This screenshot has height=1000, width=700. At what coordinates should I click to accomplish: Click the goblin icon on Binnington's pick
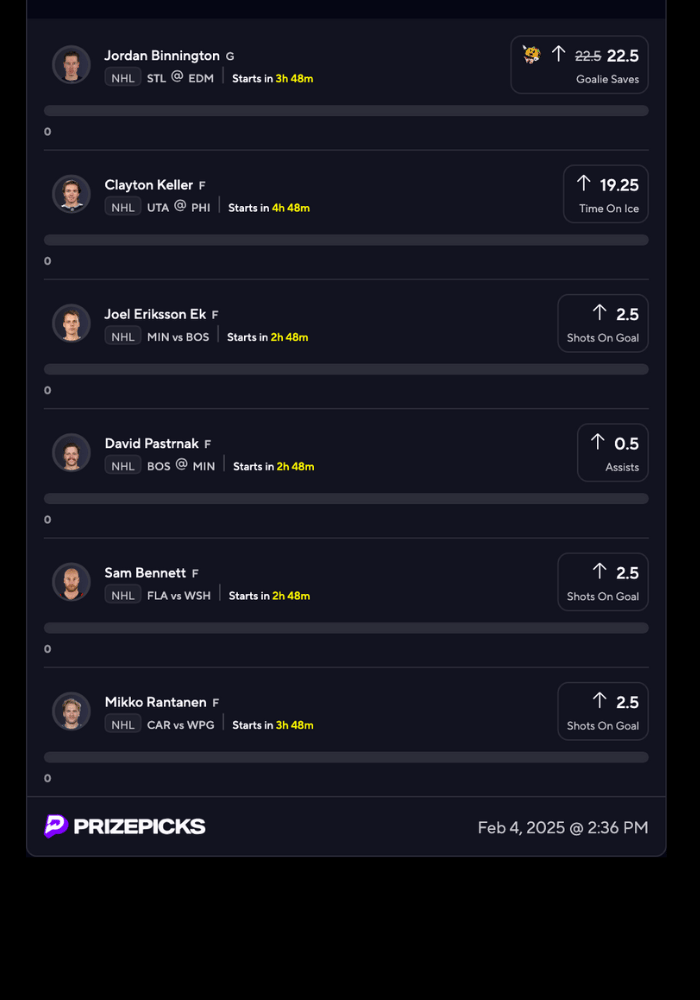coord(531,55)
